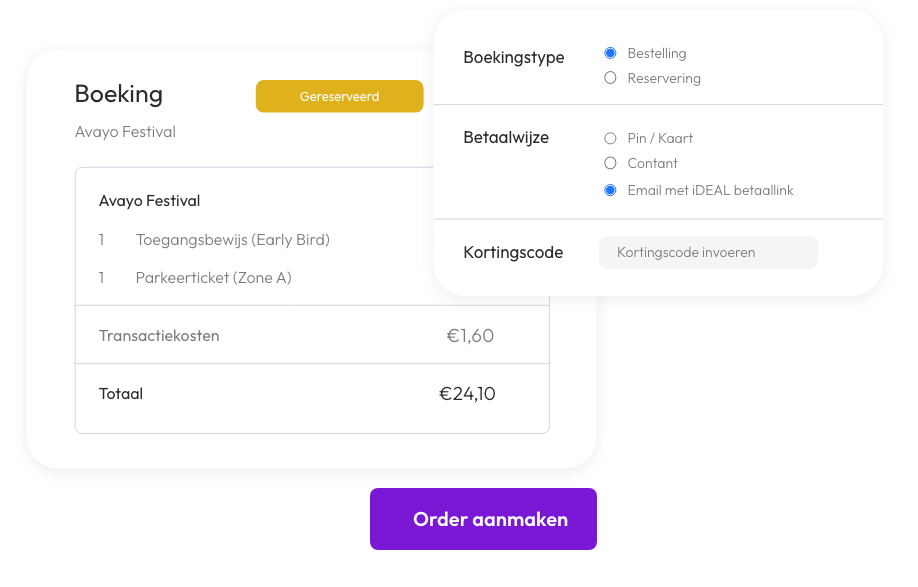Click the Avayo Festival subtitle under Boeking

tap(125, 132)
